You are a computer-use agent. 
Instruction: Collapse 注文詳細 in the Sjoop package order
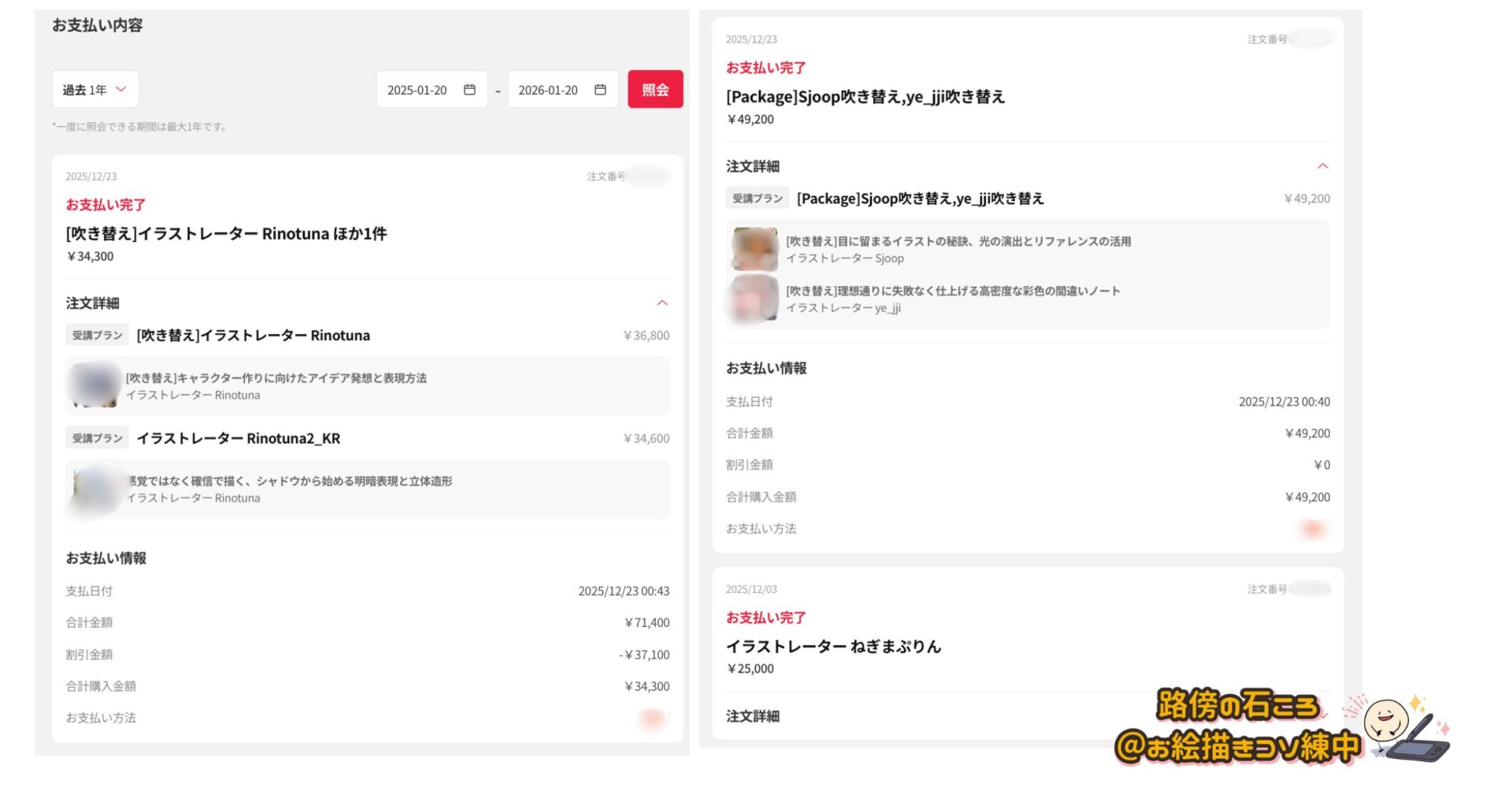click(1322, 166)
